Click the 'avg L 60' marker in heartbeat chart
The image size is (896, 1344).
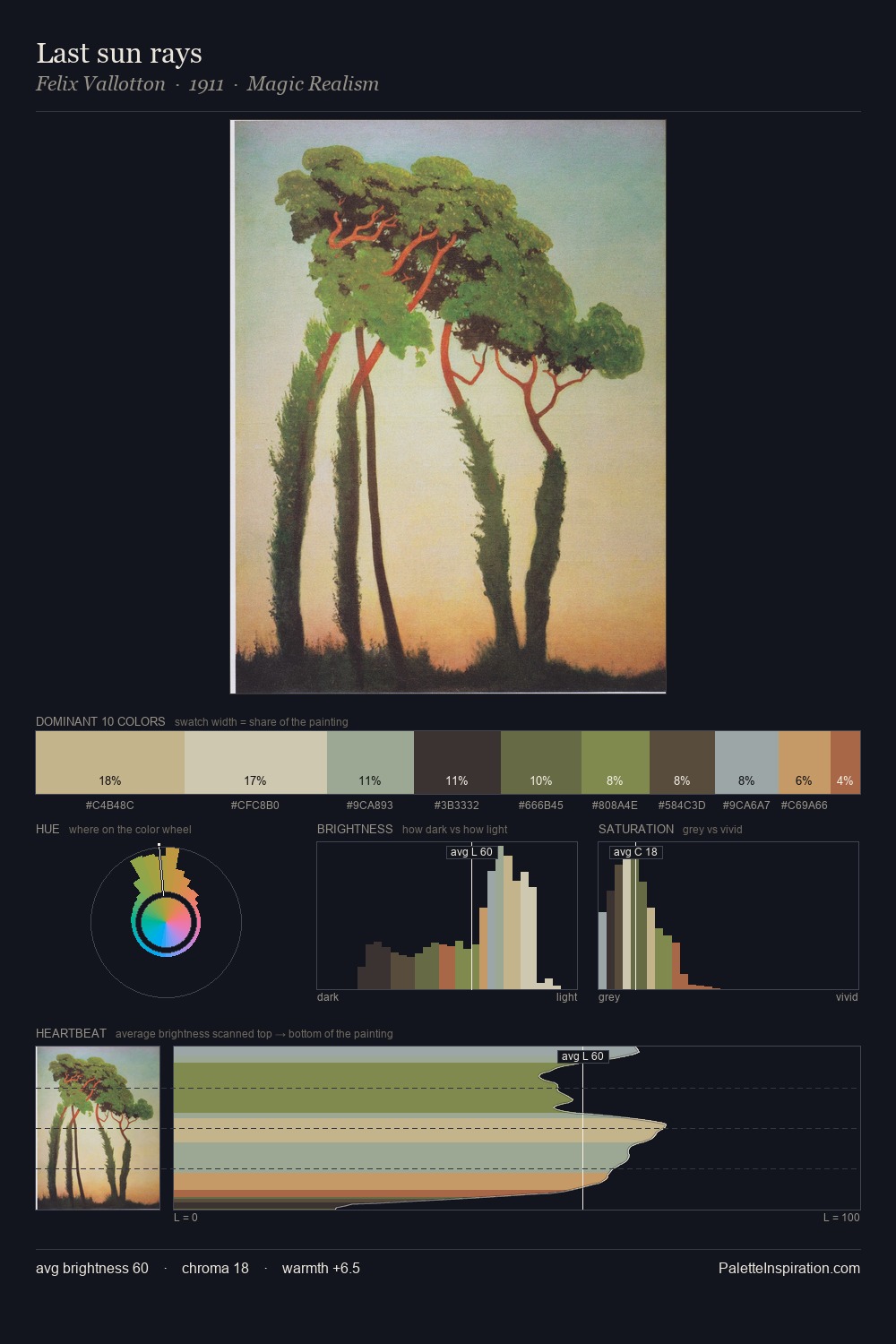click(582, 1056)
